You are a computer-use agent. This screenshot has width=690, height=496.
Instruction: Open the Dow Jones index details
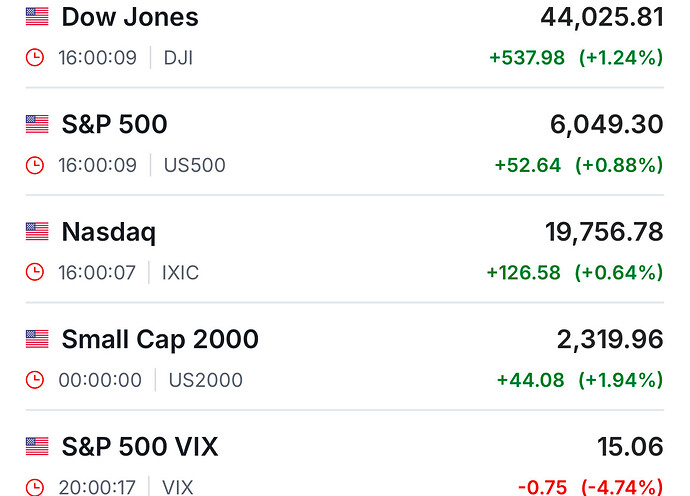130,17
